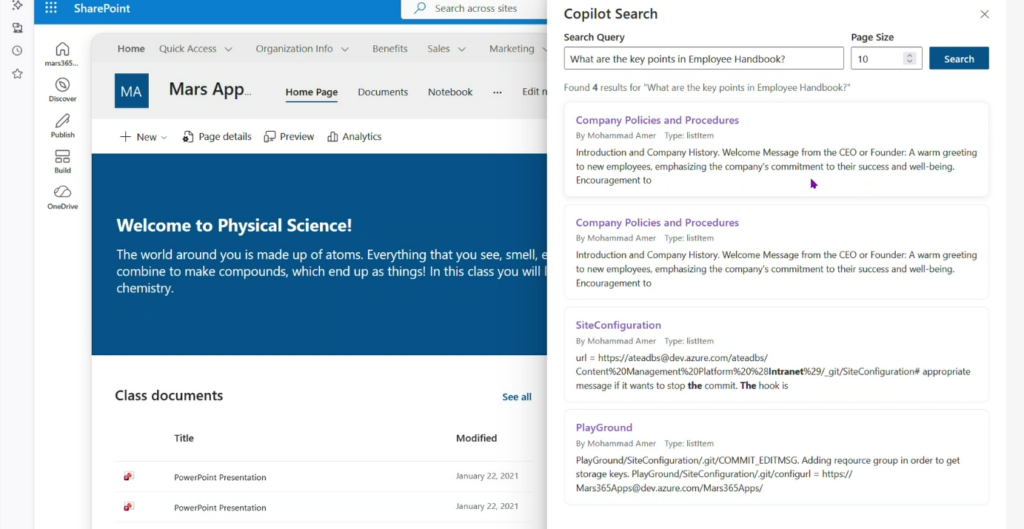1024x529 pixels.
Task: Open the New dropdown chevron
Action: click(164, 137)
